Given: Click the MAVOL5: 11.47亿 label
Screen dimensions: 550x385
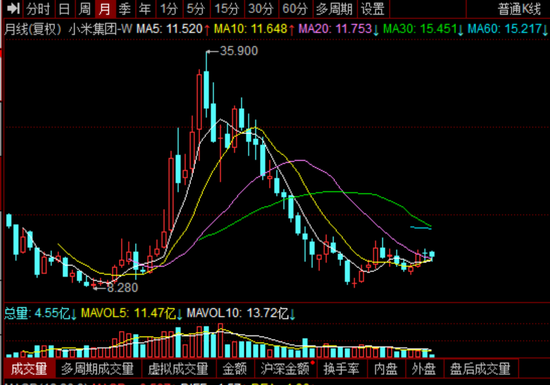Looking at the screenshot, I should coord(132,313).
